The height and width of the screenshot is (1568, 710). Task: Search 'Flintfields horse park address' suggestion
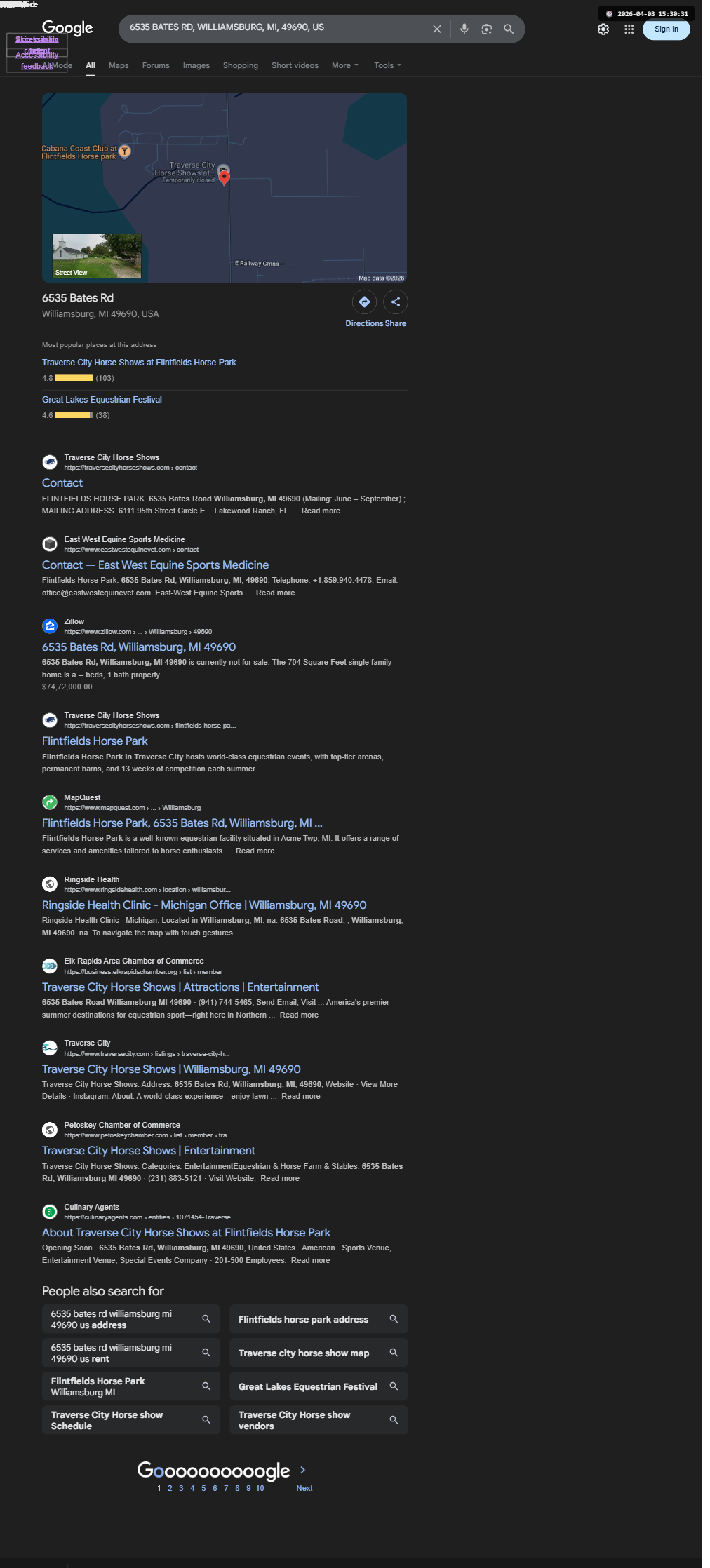[319, 1319]
